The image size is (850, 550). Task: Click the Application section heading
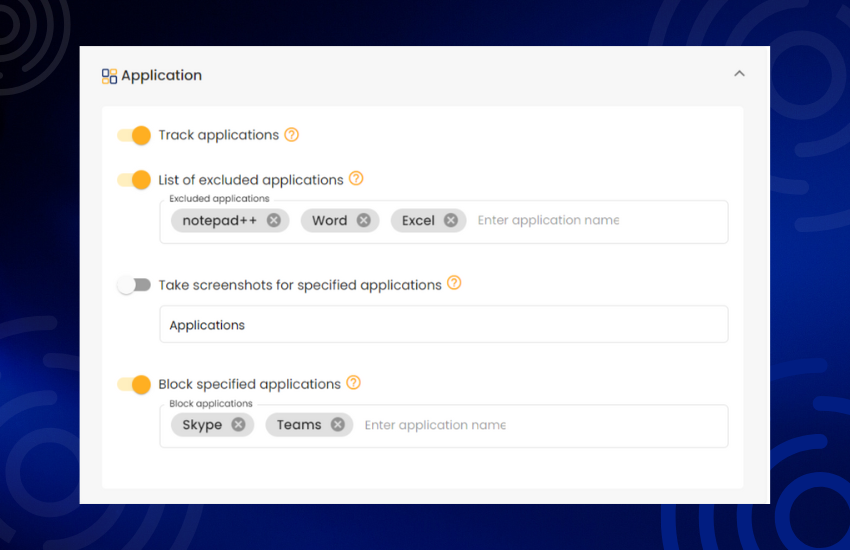tap(162, 75)
